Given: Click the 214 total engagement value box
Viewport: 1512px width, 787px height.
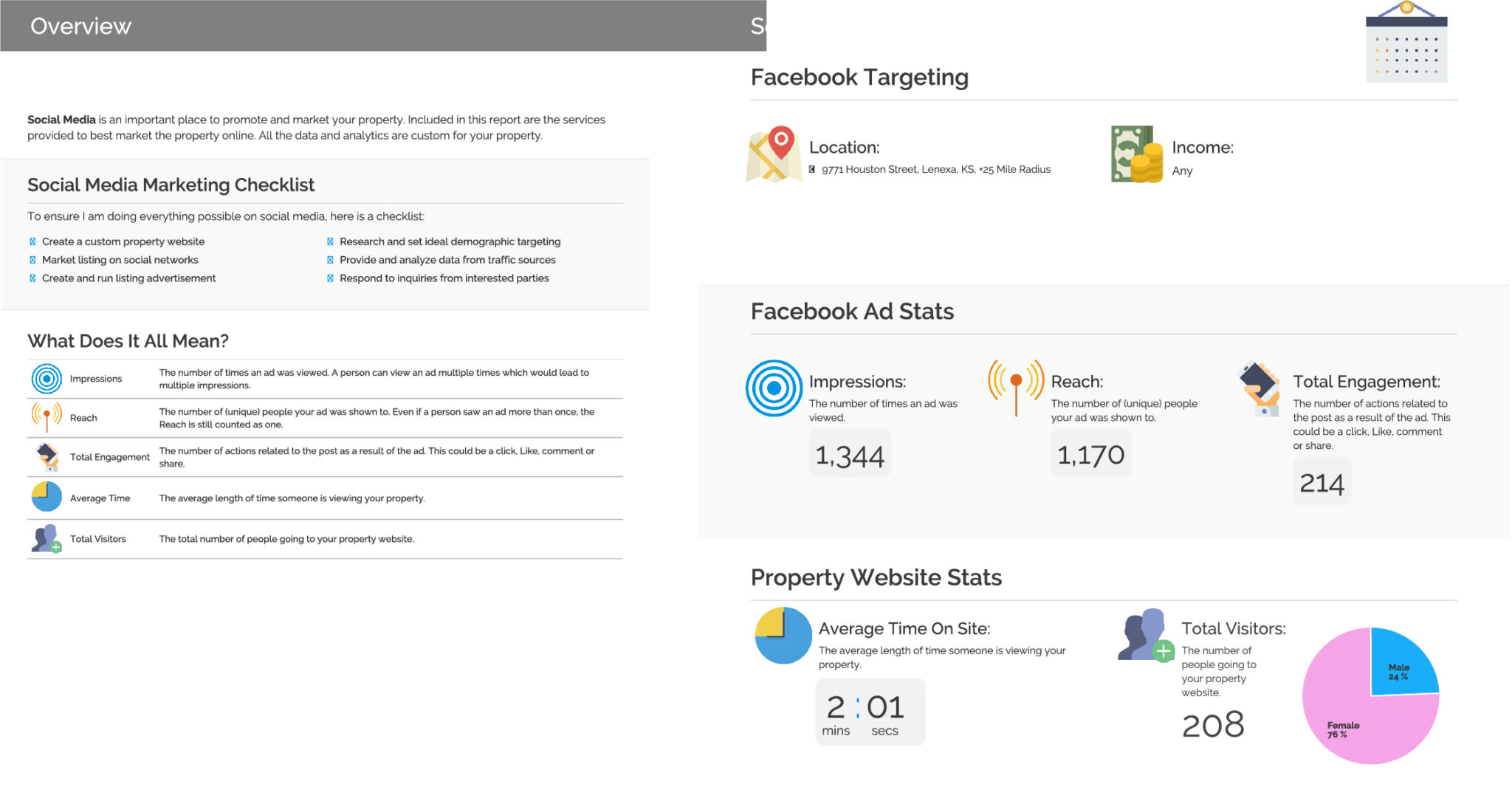Looking at the screenshot, I should pos(1322,483).
